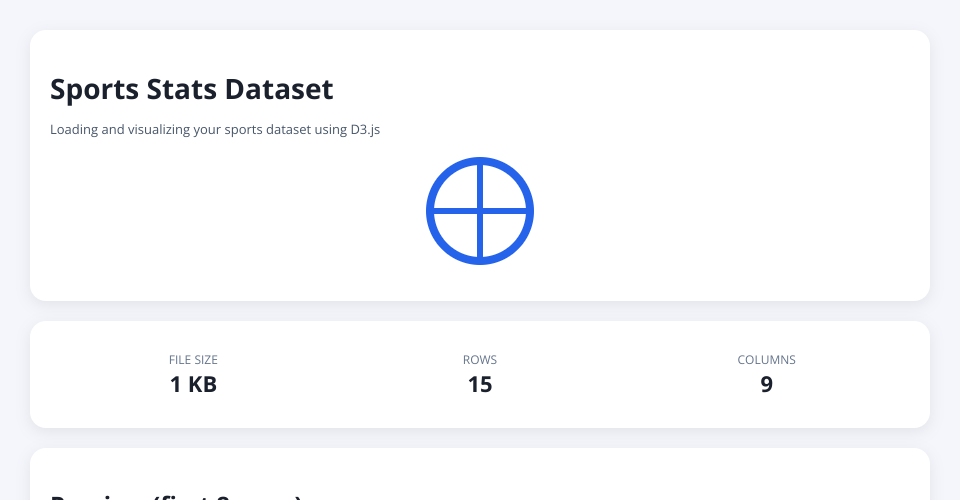Select the FILE SIZE label
Screen dimensions: 960x500
(x=193, y=360)
